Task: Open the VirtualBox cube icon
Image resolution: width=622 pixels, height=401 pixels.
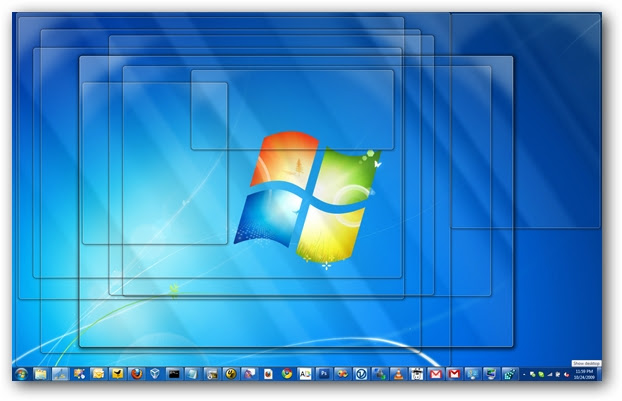Action: (155, 374)
